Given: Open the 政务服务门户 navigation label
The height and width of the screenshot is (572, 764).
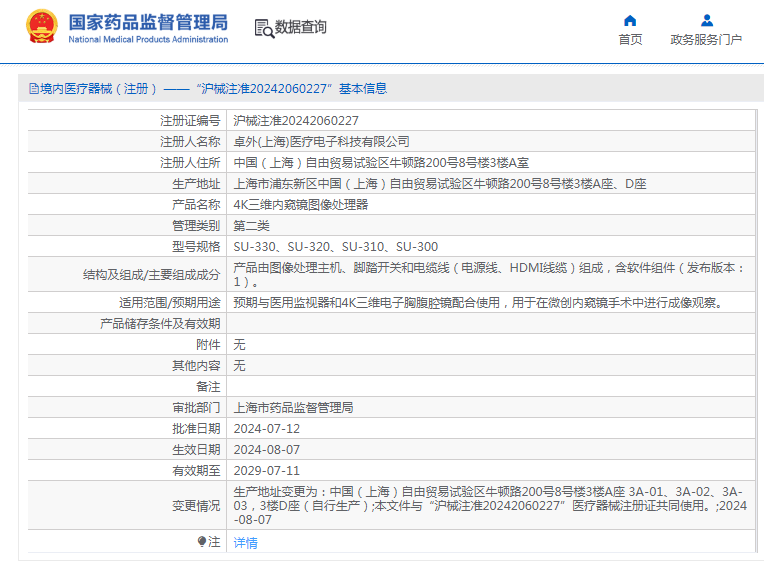Looking at the screenshot, I should [x=706, y=40].
